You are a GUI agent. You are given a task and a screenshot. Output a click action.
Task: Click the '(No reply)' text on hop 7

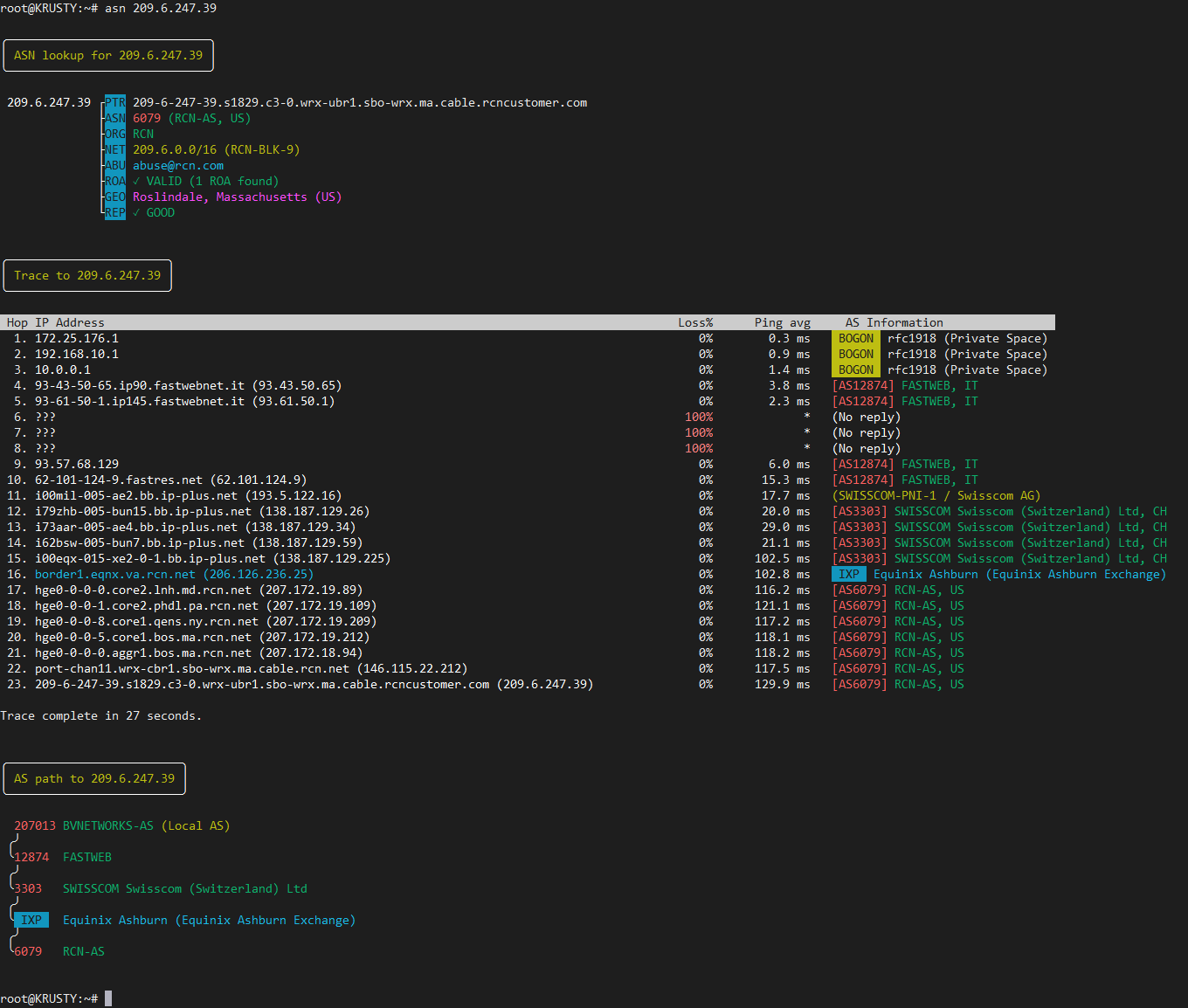[867, 432]
